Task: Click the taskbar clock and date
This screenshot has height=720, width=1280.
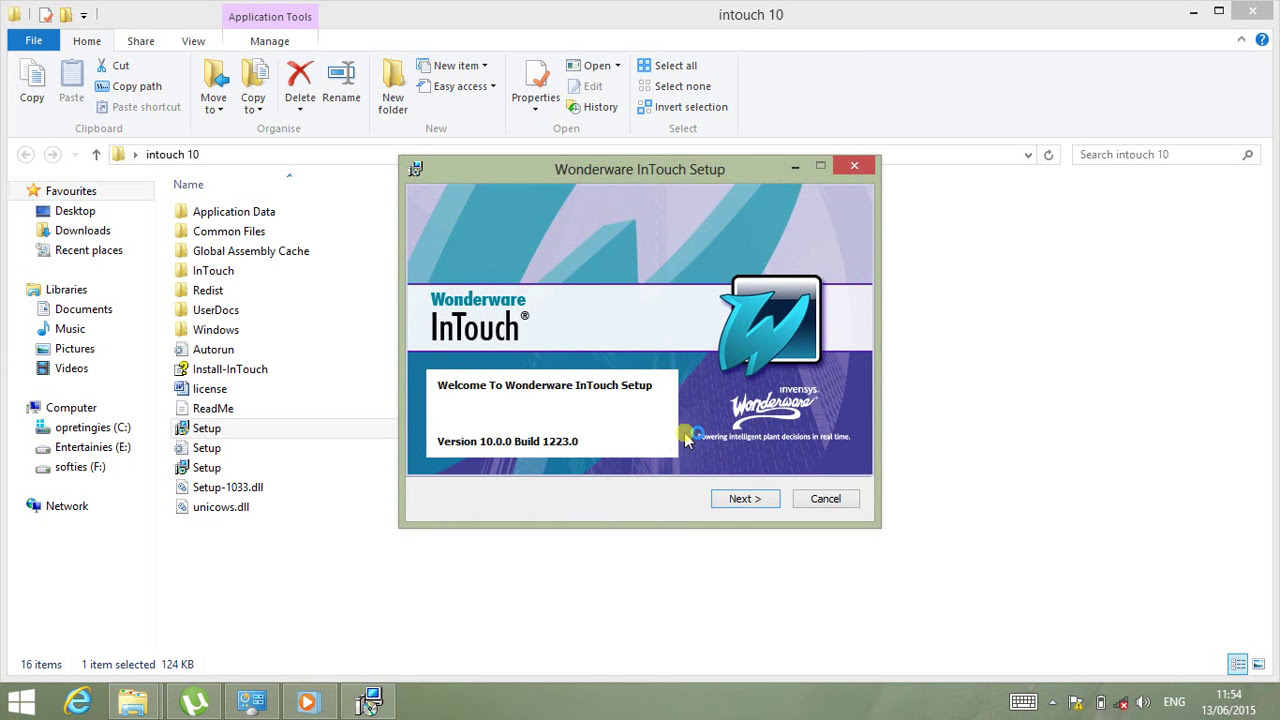Action: [x=1230, y=702]
